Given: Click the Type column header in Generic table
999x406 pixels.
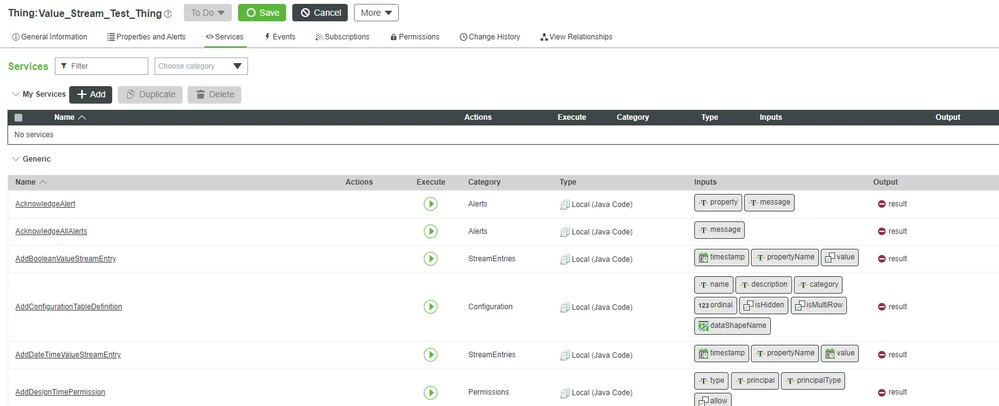Looking at the screenshot, I should [x=568, y=182].
